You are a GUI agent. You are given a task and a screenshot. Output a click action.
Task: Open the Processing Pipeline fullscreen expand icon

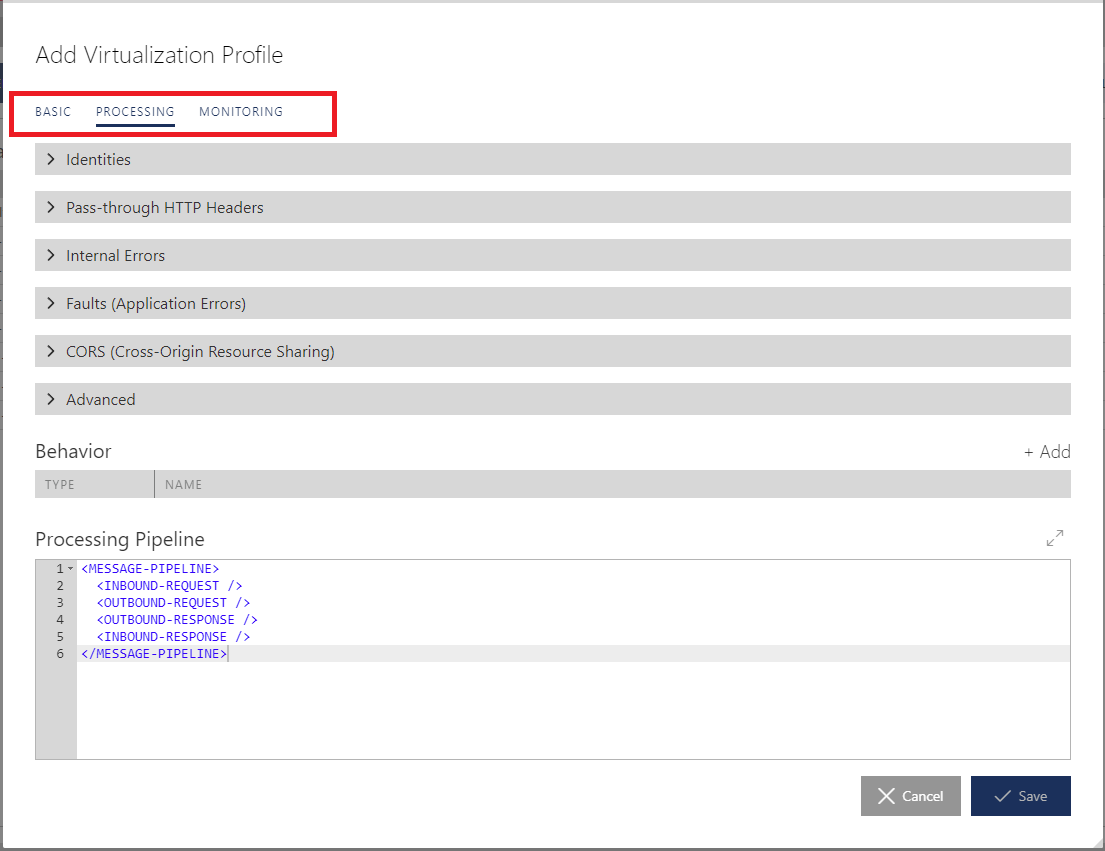pyautogui.click(x=1054, y=538)
